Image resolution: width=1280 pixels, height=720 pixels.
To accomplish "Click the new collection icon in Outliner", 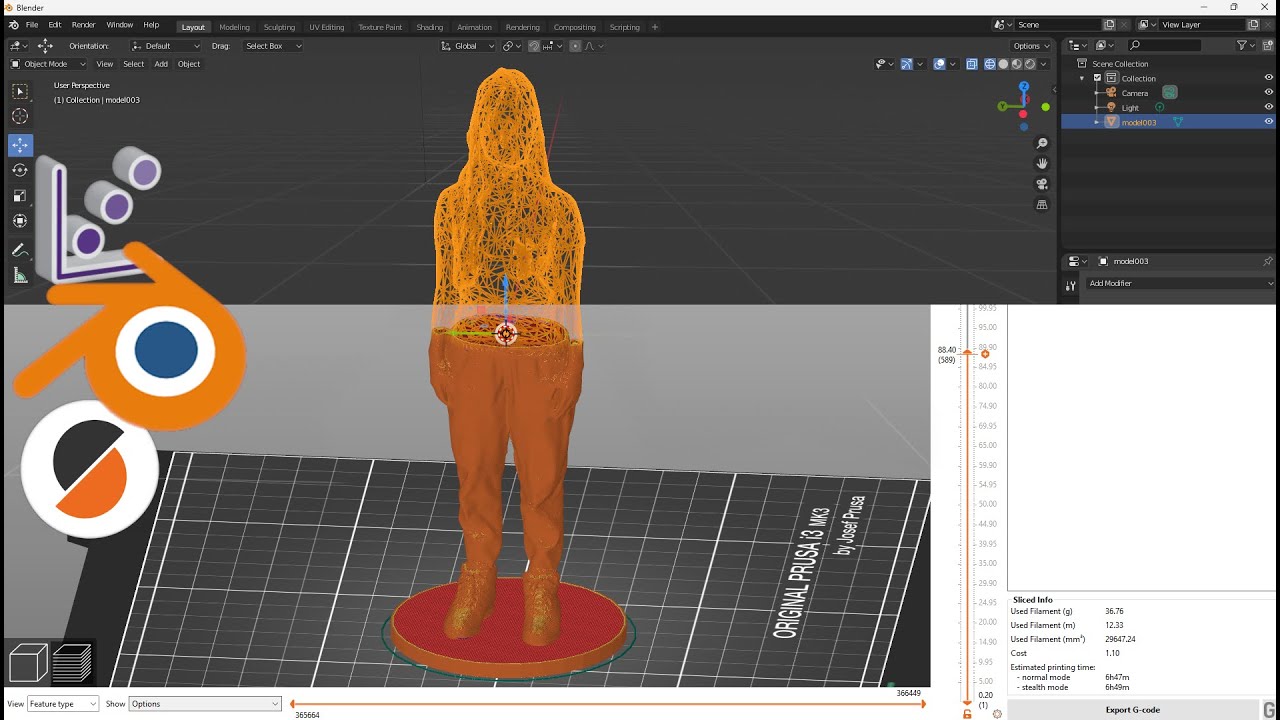I will click(1268, 45).
